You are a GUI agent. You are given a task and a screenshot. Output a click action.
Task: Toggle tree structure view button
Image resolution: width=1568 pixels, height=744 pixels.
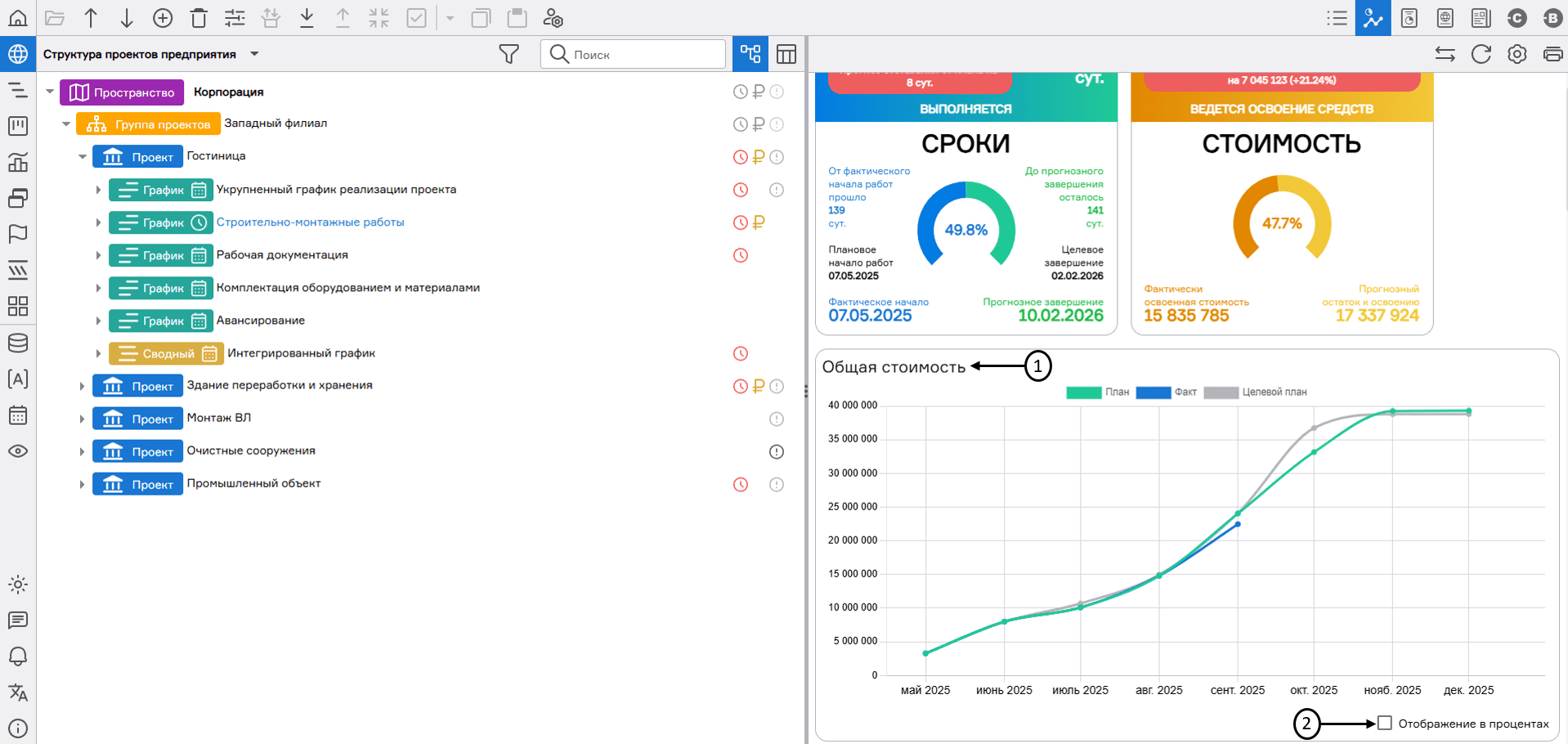click(750, 54)
